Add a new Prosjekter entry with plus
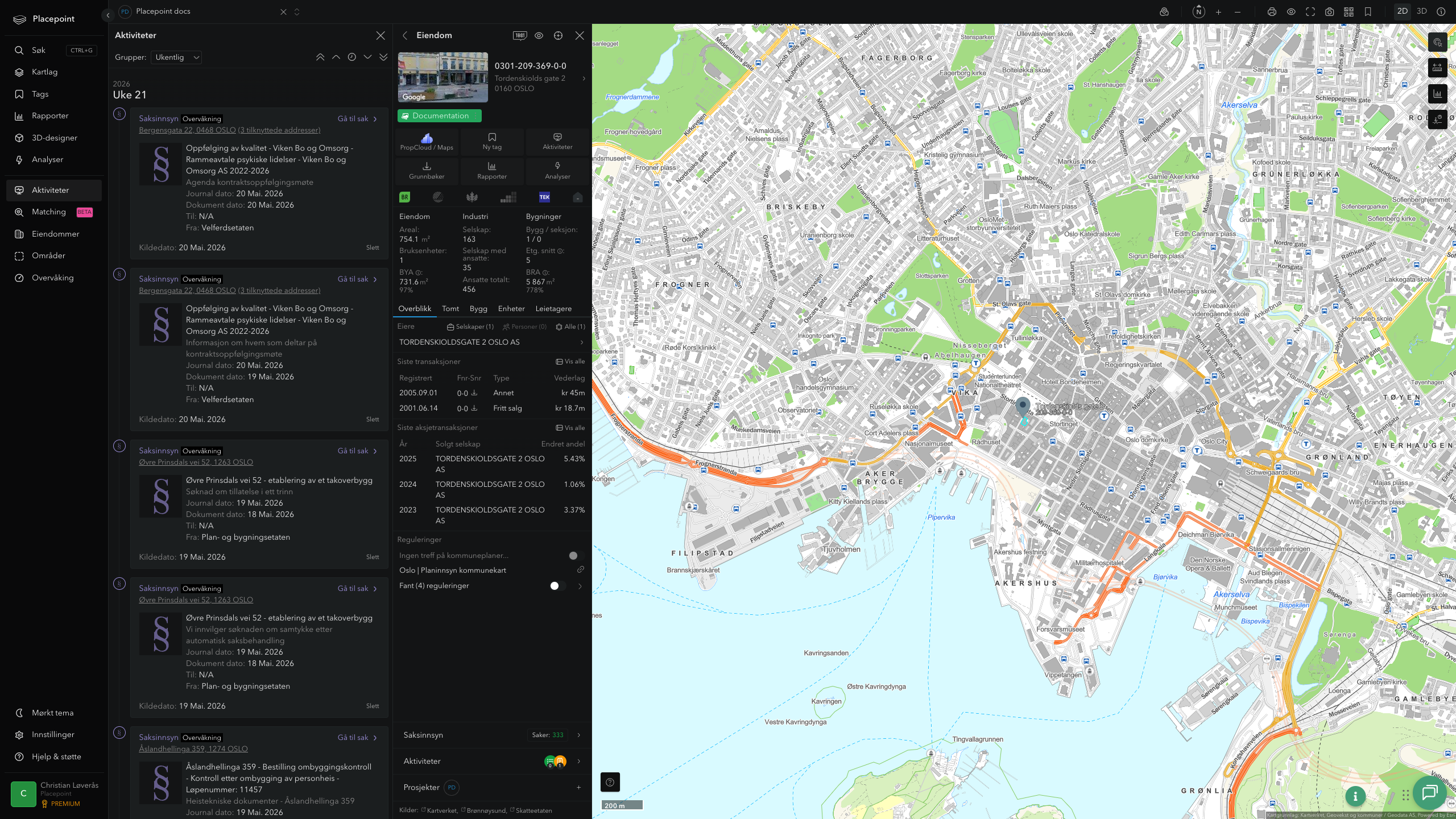Screen dimensions: 1456x819 579,788
